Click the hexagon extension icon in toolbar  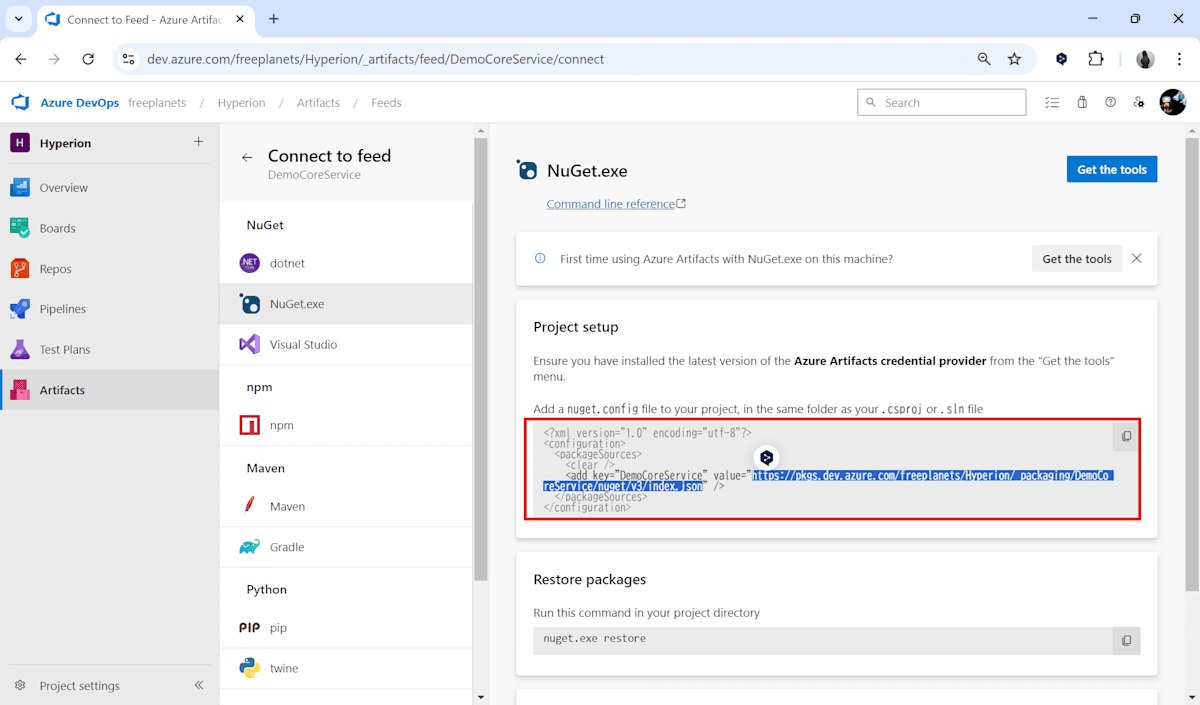click(x=1061, y=59)
